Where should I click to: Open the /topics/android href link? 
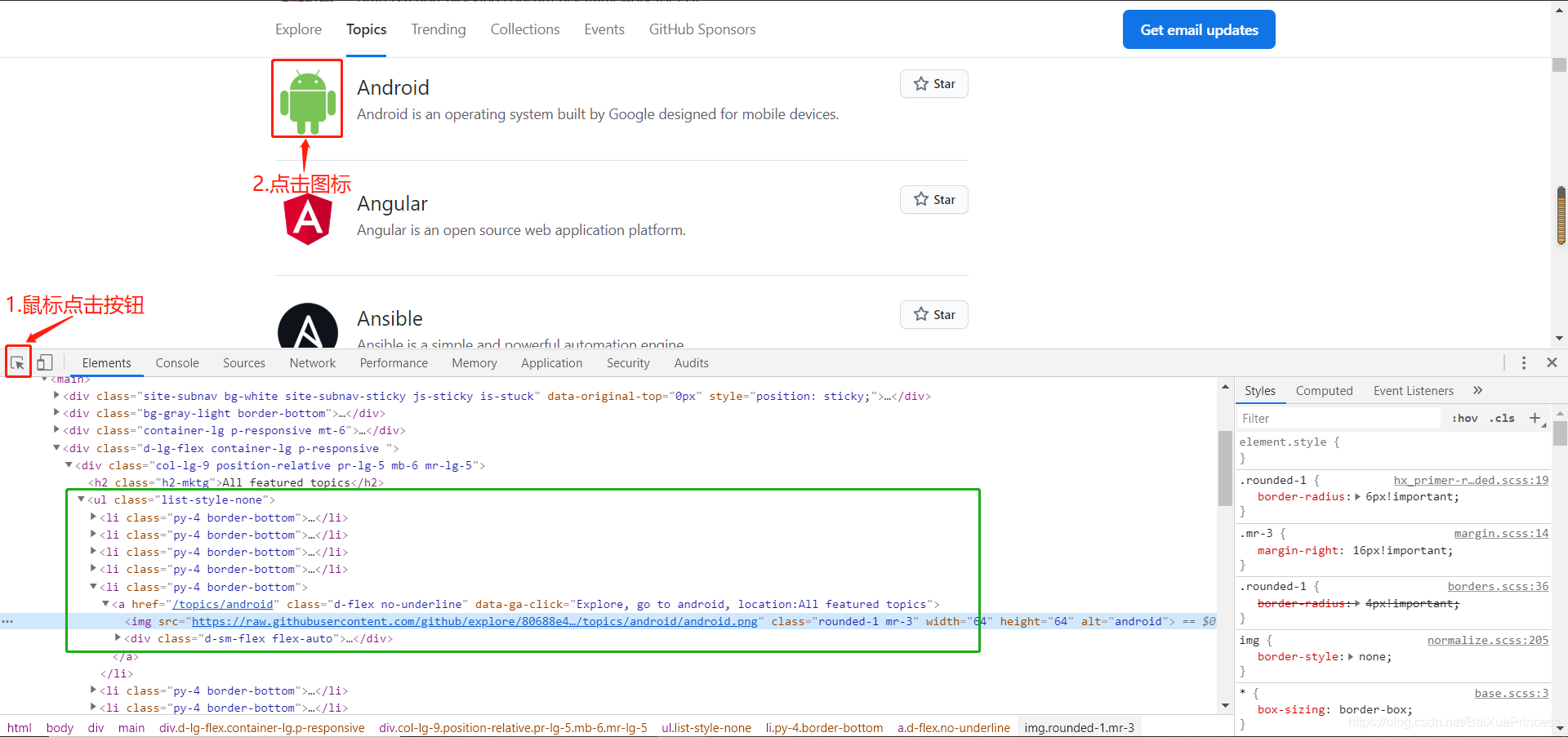tap(222, 605)
